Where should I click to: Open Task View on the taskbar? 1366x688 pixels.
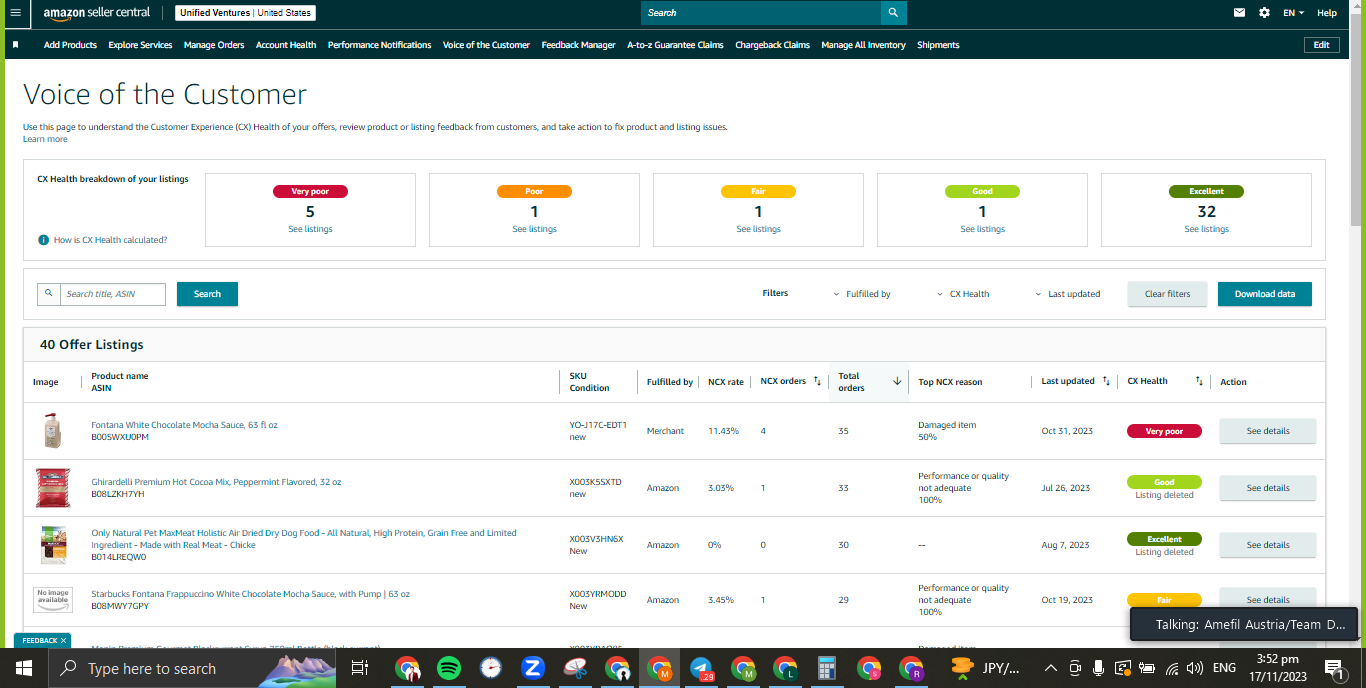360,668
